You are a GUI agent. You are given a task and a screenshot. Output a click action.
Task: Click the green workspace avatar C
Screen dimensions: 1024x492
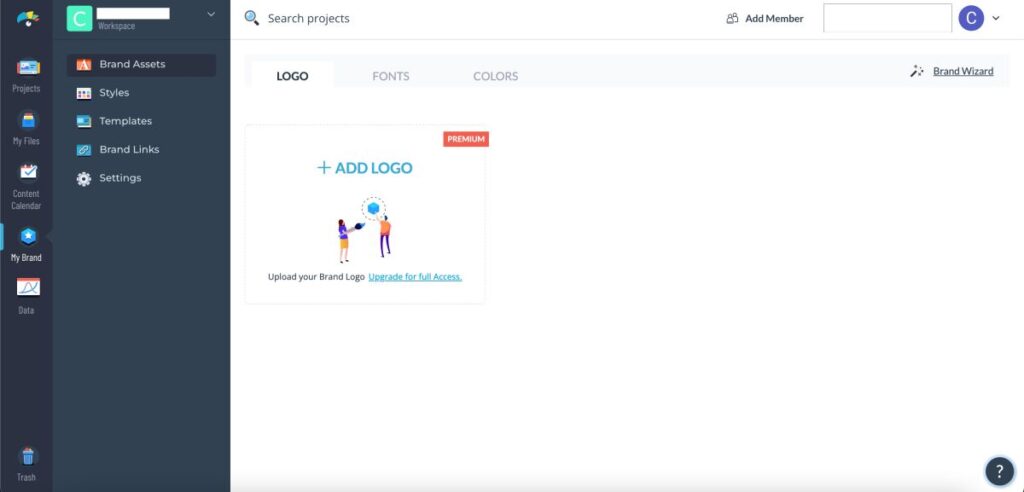[x=80, y=18]
